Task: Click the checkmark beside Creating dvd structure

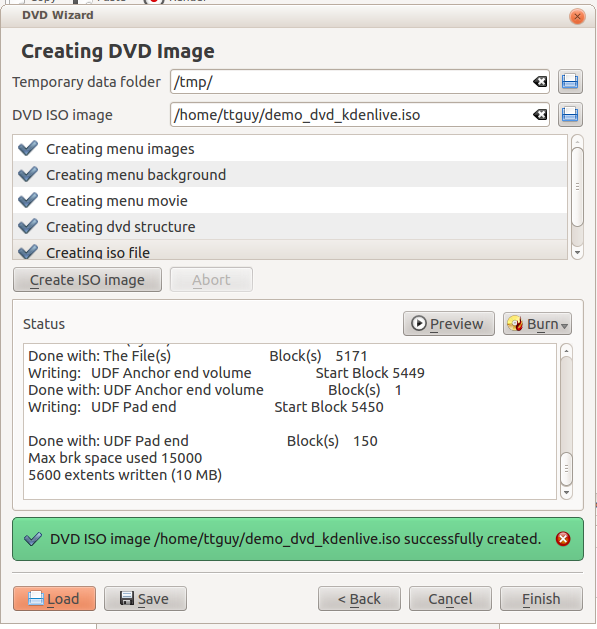Action: [x=28, y=227]
